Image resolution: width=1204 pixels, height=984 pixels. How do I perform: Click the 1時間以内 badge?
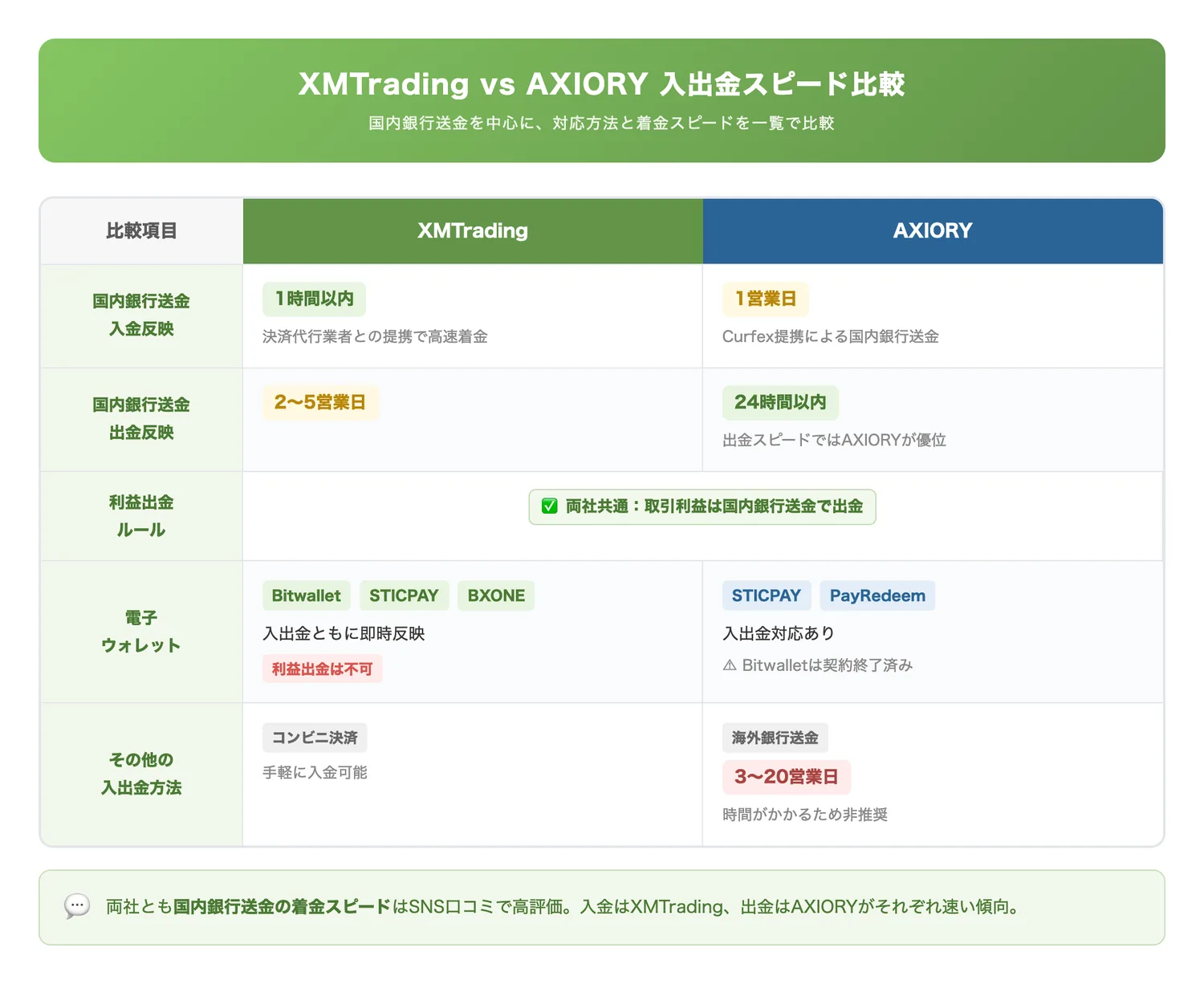pos(314,299)
